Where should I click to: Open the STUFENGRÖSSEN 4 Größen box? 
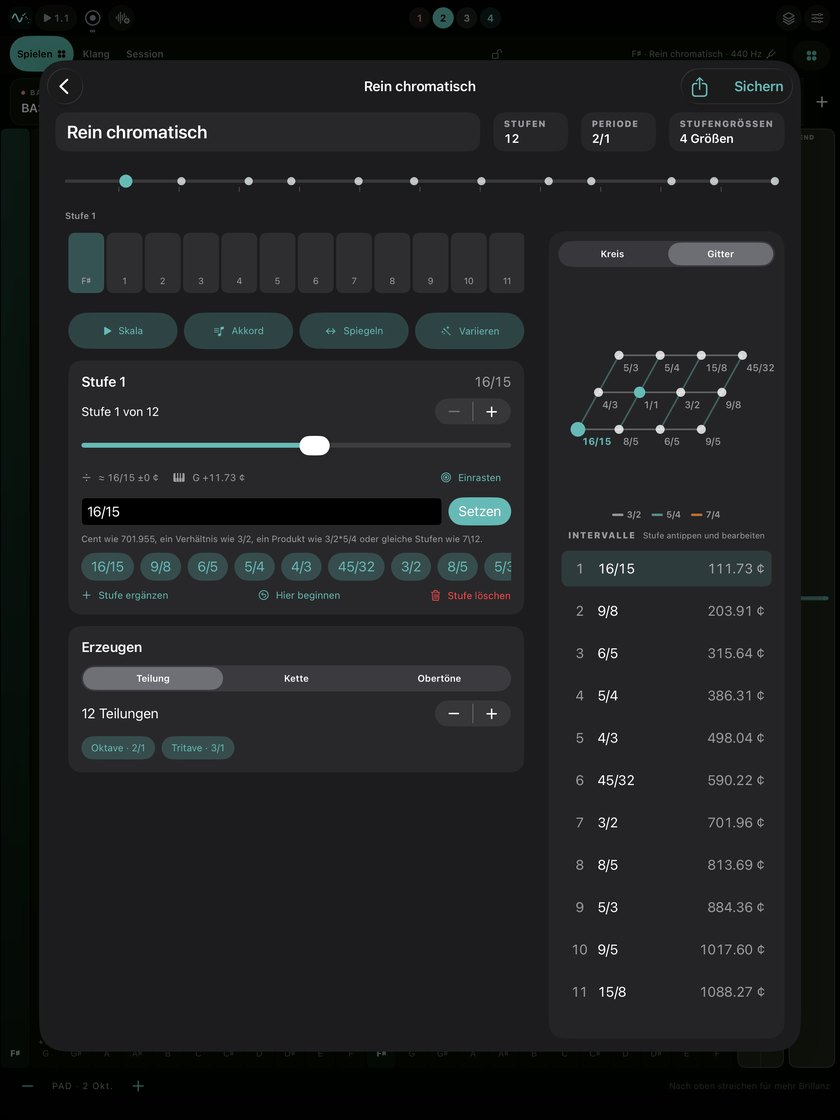[726, 132]
